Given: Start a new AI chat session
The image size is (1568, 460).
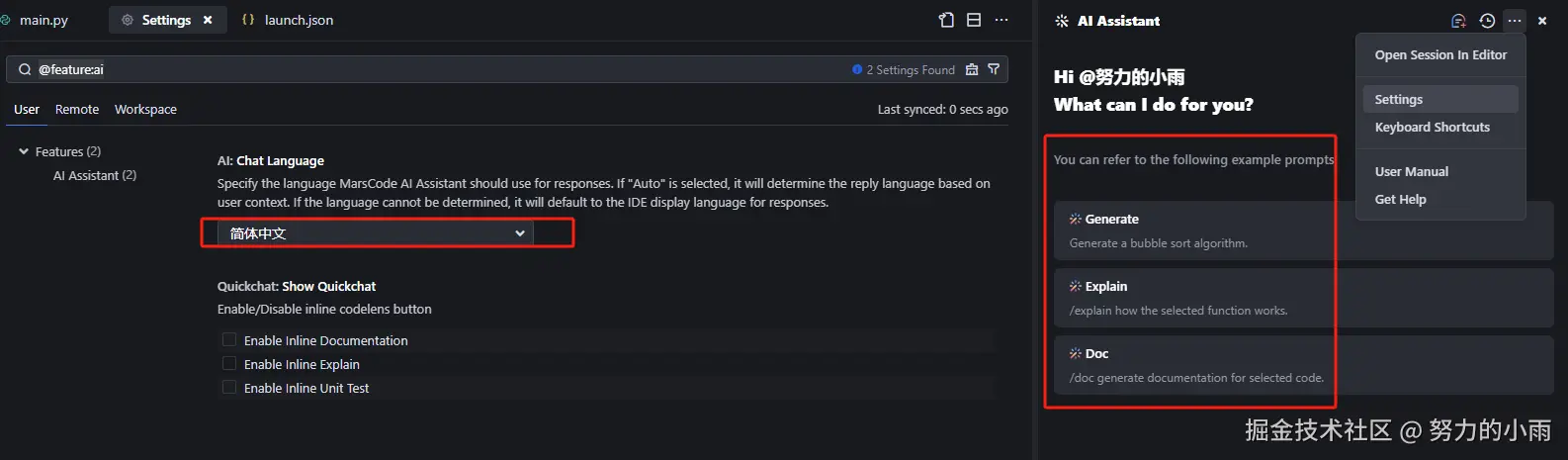Looking at the screenshot, I should (1458, 21).
